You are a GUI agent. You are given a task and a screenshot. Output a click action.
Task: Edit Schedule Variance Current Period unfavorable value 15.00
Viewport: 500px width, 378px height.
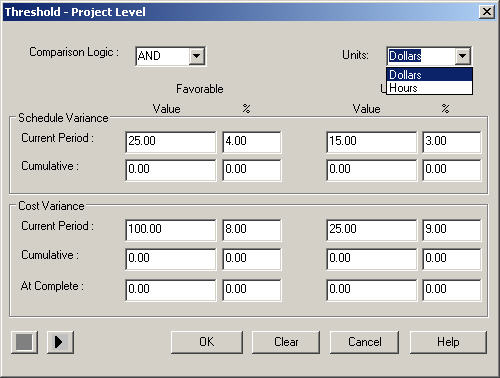[371, 142]
